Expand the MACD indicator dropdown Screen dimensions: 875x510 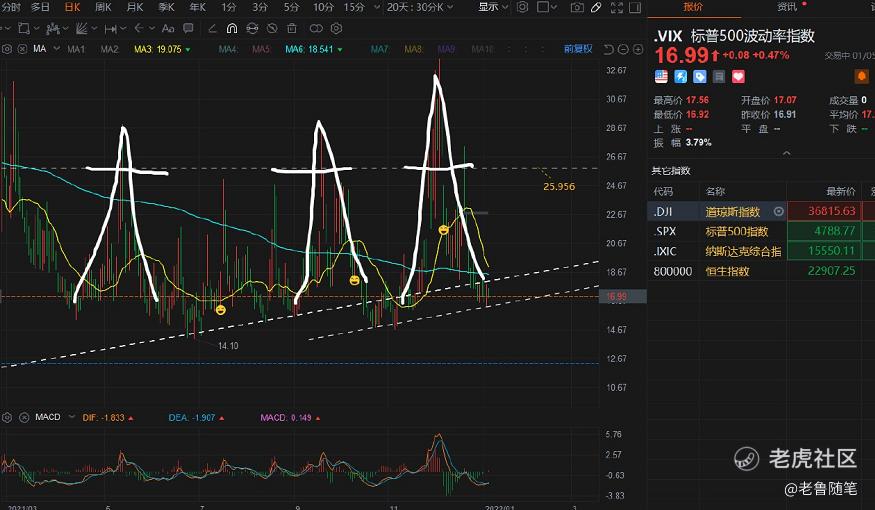[x=71, y=417]
